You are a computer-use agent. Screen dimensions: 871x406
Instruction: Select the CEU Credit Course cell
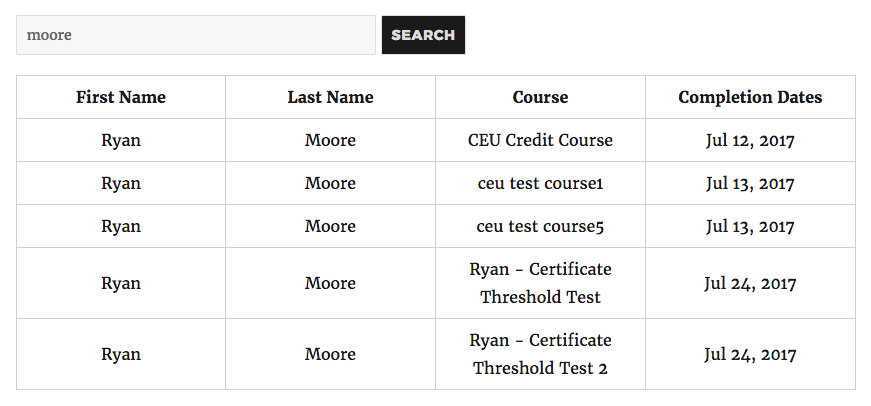[x=540, y=140]
